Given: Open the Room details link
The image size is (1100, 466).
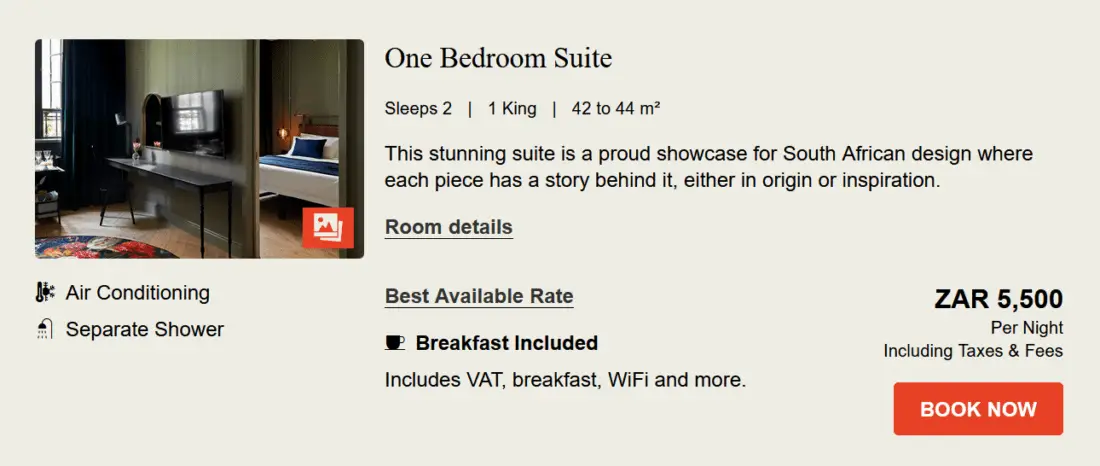Looking at the screenshot, I should [x=448, y=227].
